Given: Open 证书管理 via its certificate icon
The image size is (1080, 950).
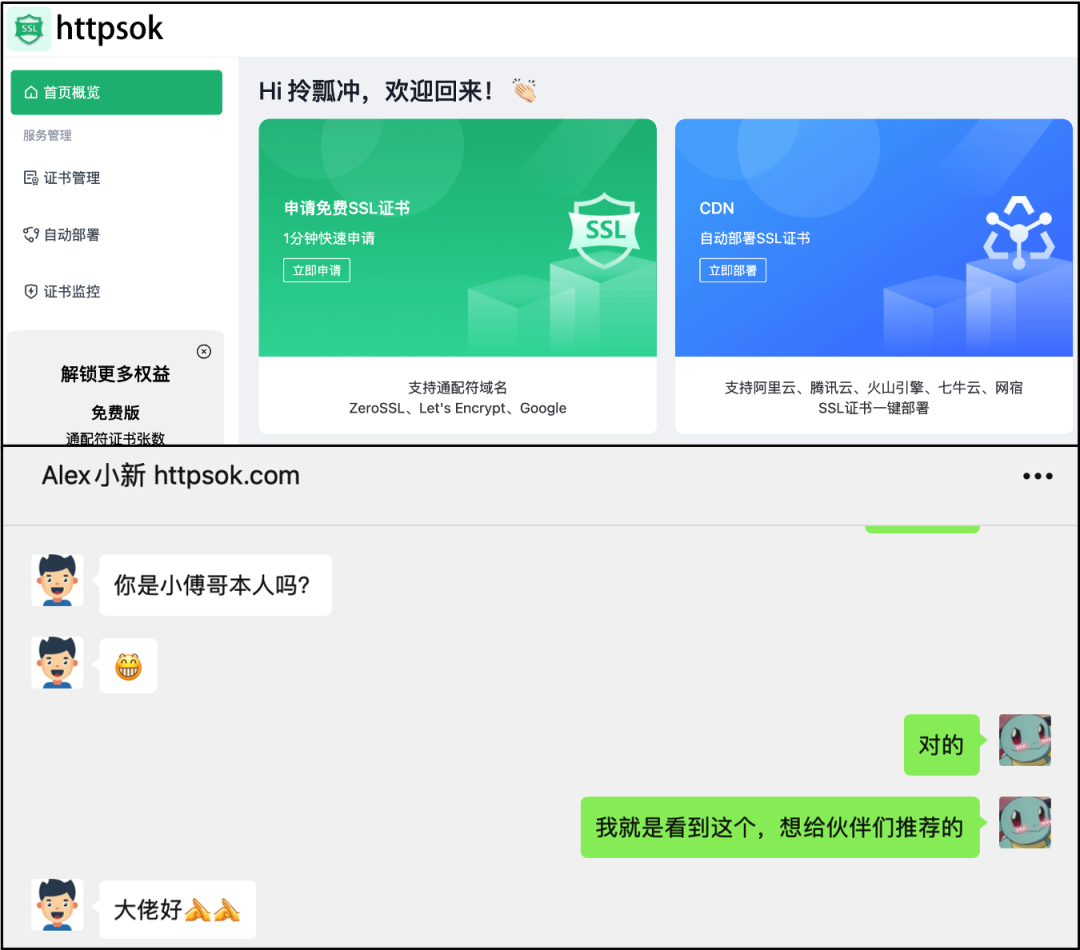Looking at the screenshot, I should (30, 177).
